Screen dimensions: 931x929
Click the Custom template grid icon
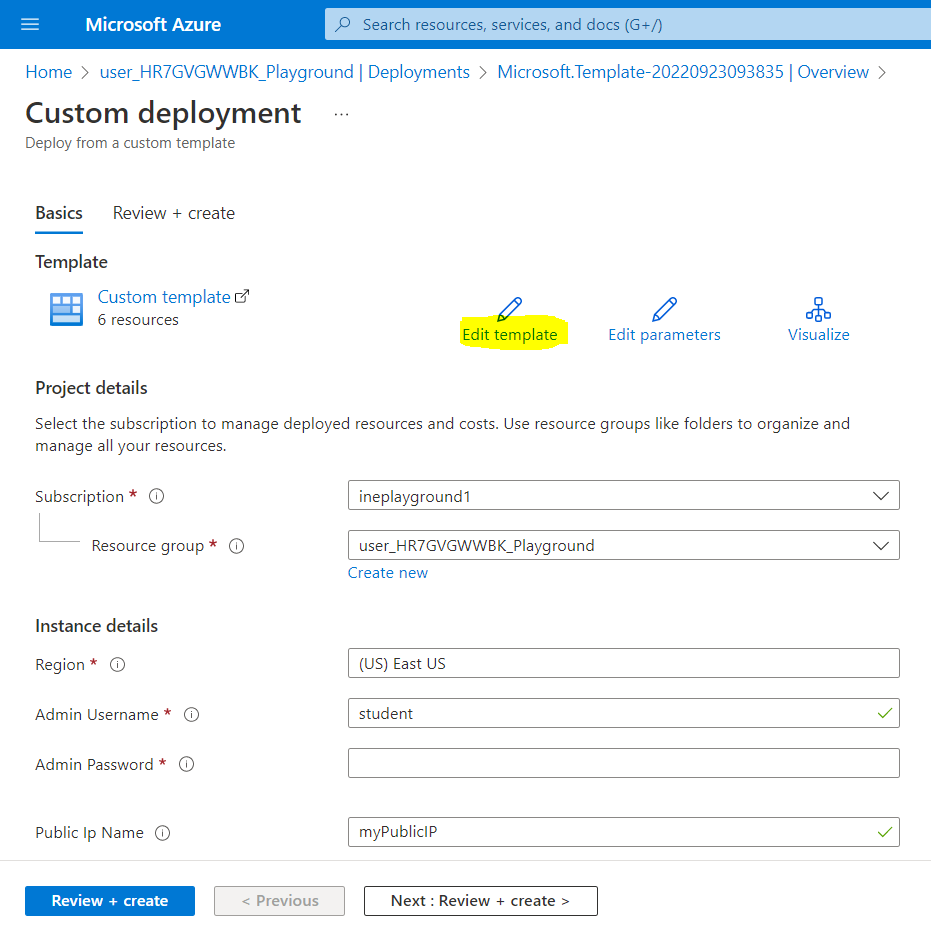(x=67, y=309)
